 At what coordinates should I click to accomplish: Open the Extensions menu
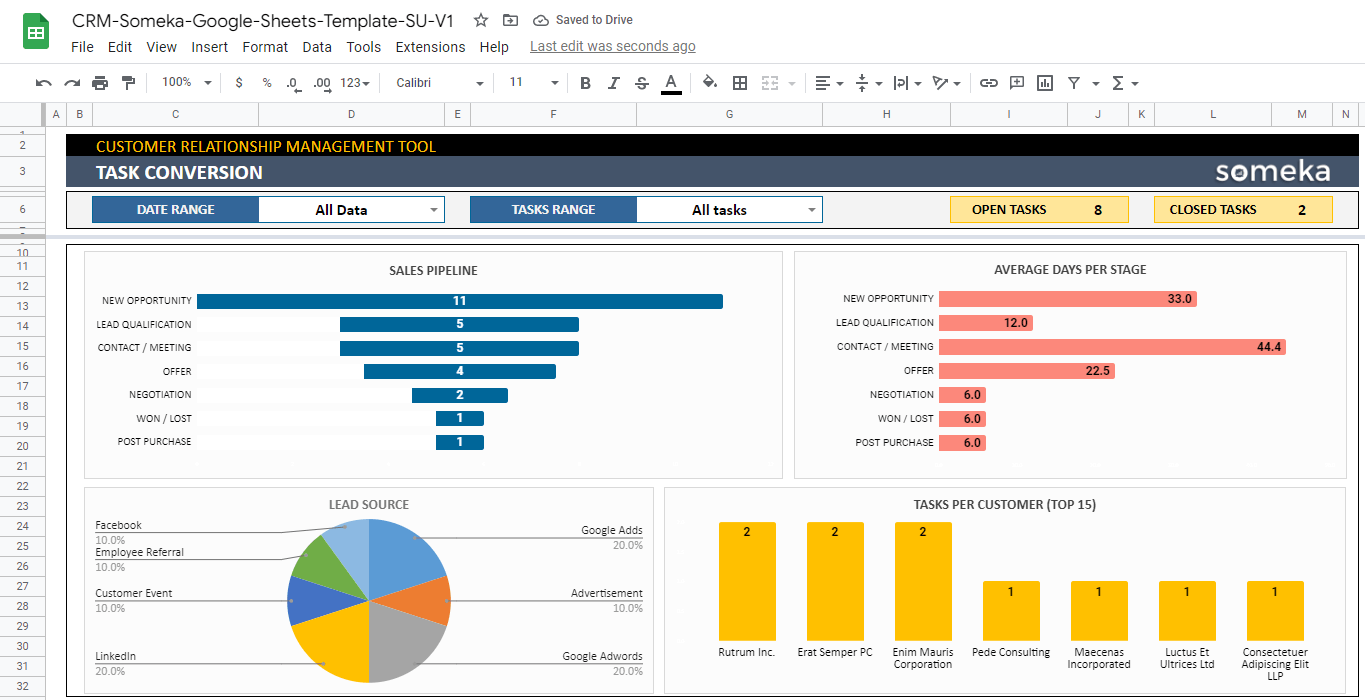pos(430,47)
